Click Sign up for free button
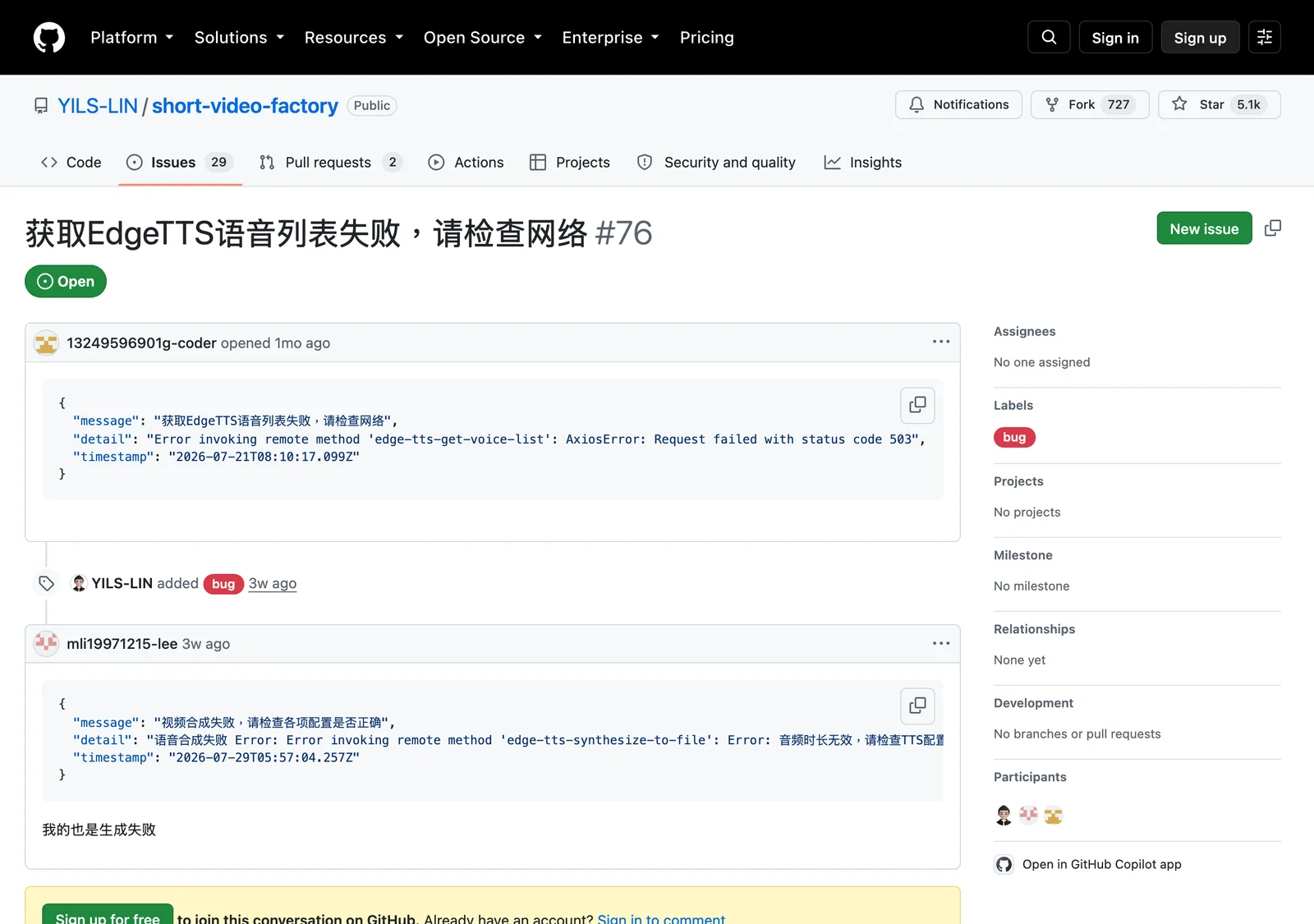1314x924 pixels. coord(108,916)
